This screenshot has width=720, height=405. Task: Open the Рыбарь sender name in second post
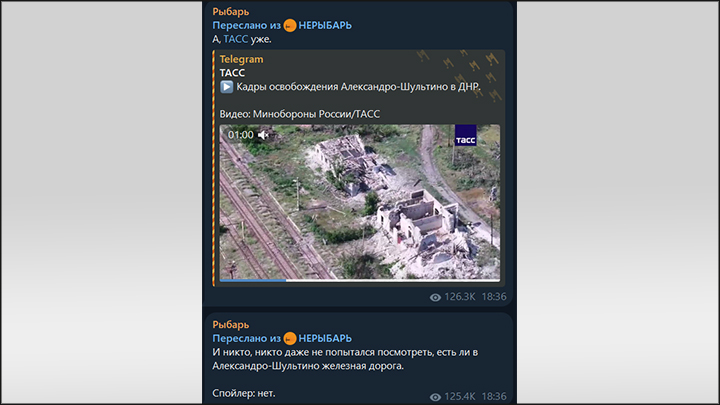(231, 325)
